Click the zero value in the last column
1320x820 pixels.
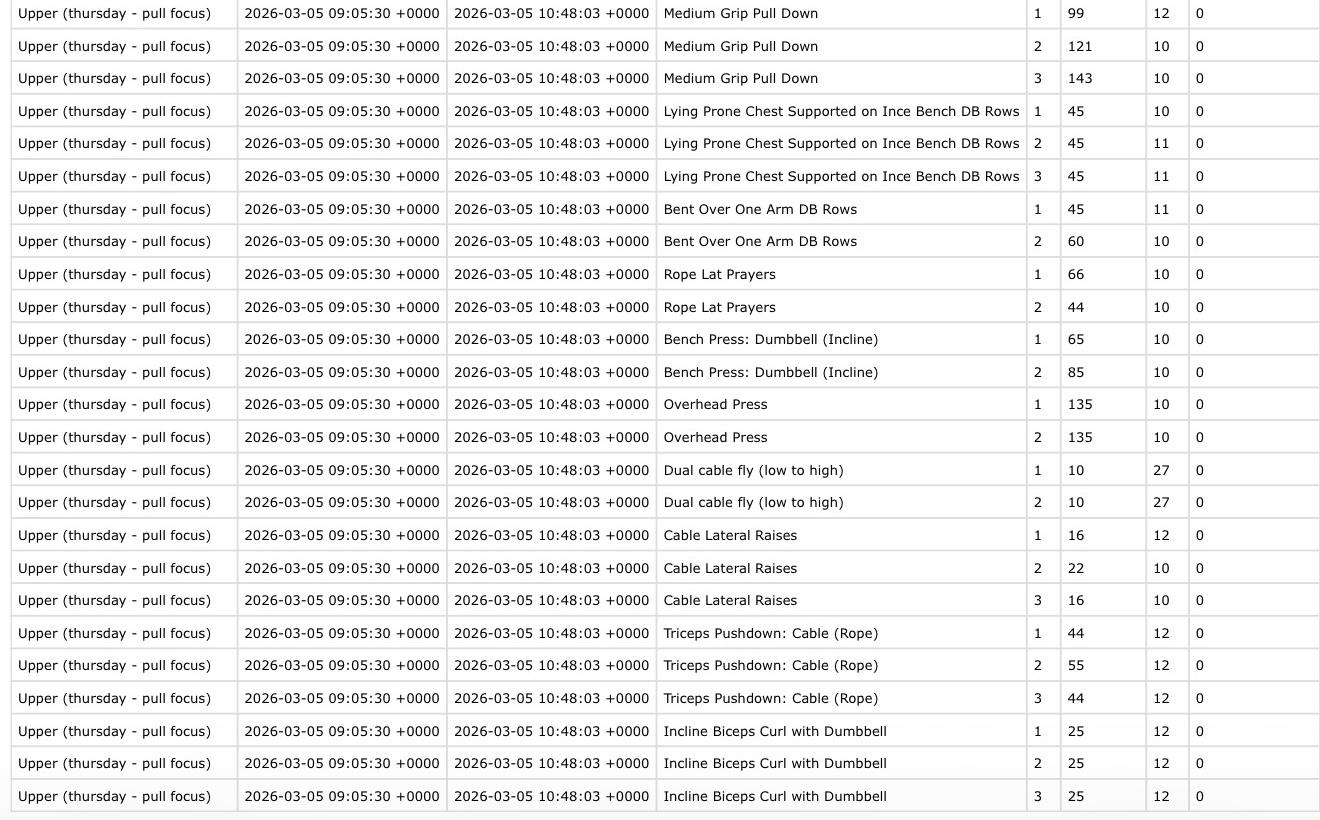(x=1199, y=13)
